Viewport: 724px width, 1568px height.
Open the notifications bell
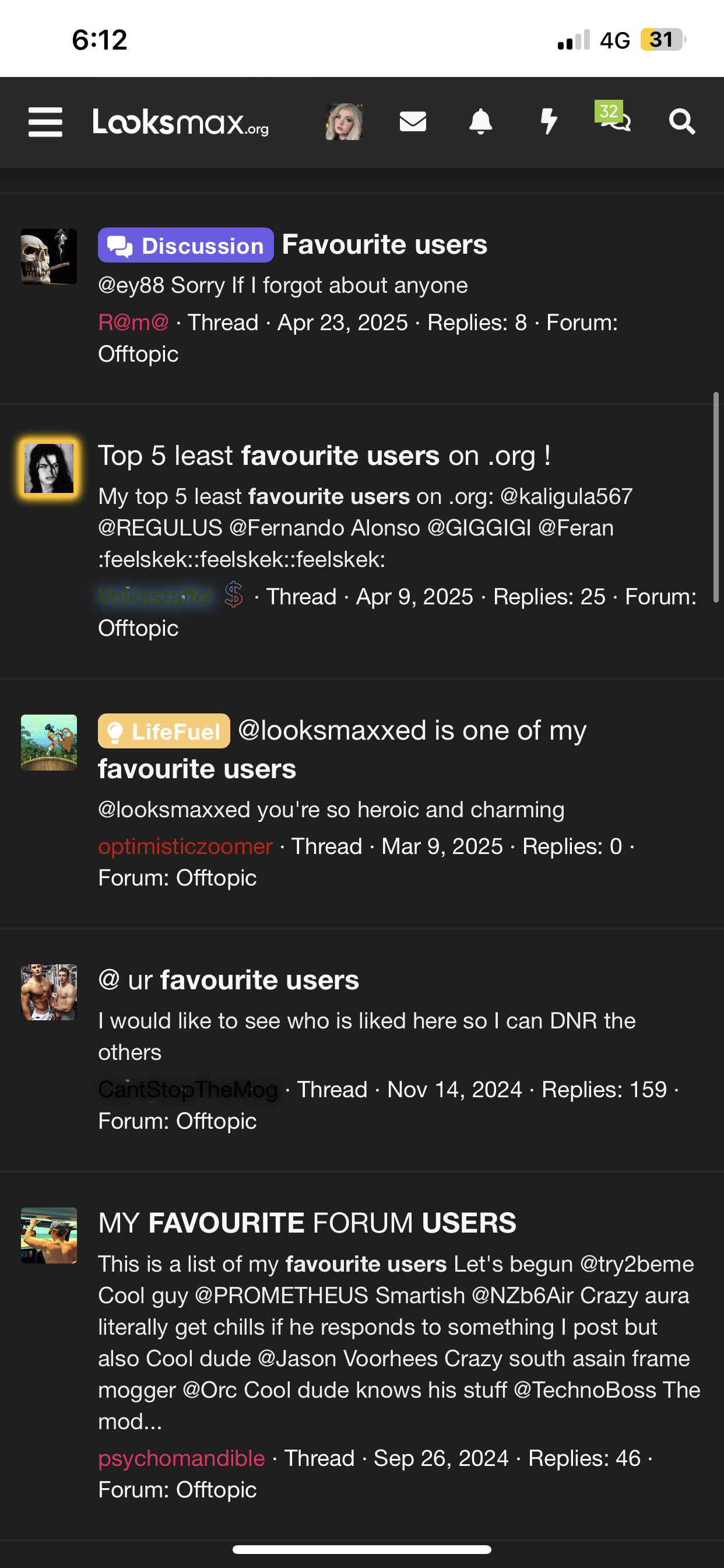[481, 122]
